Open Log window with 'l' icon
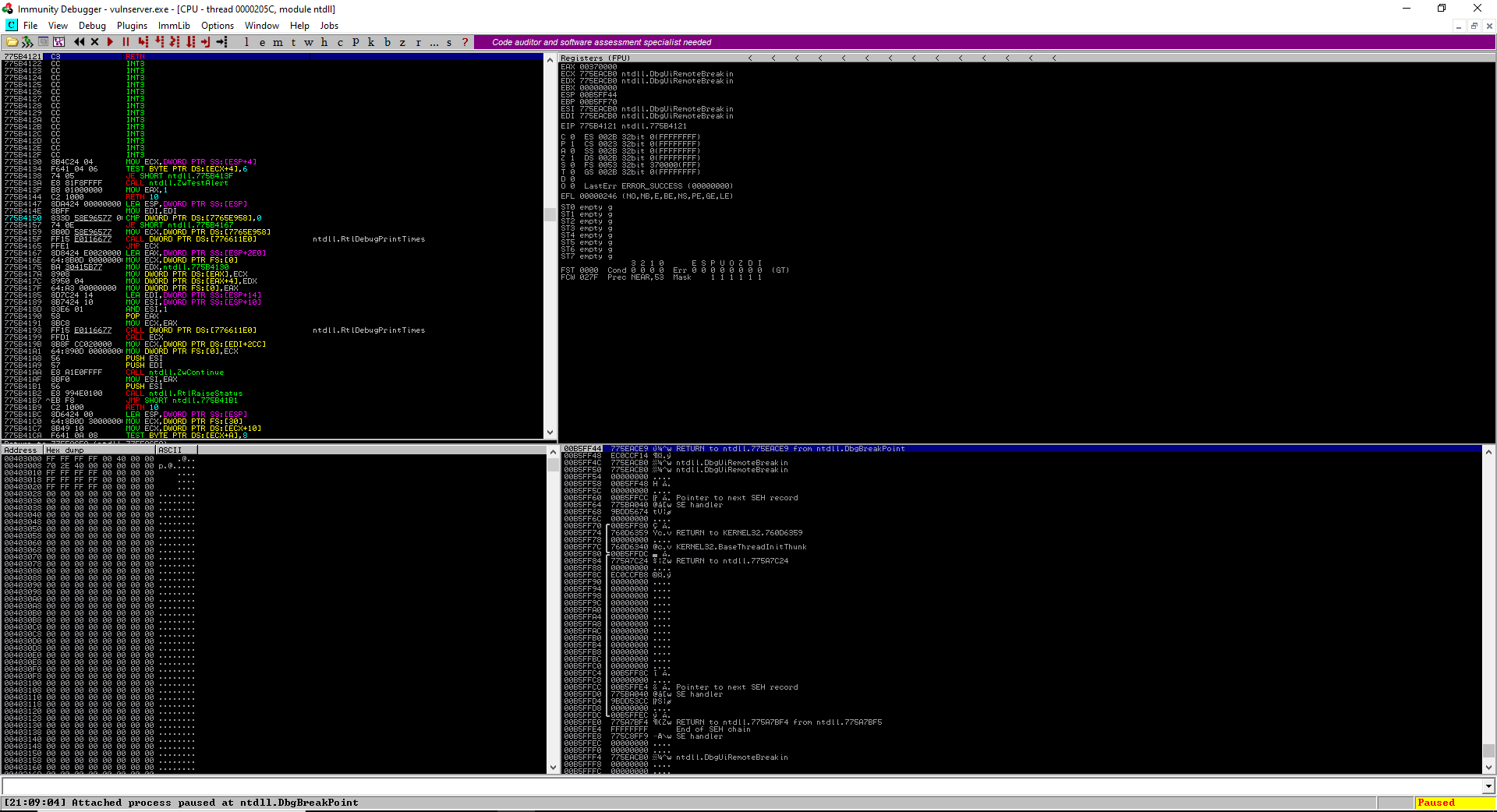This screenshot has width=1497, height=812. (x=246, y=42)
